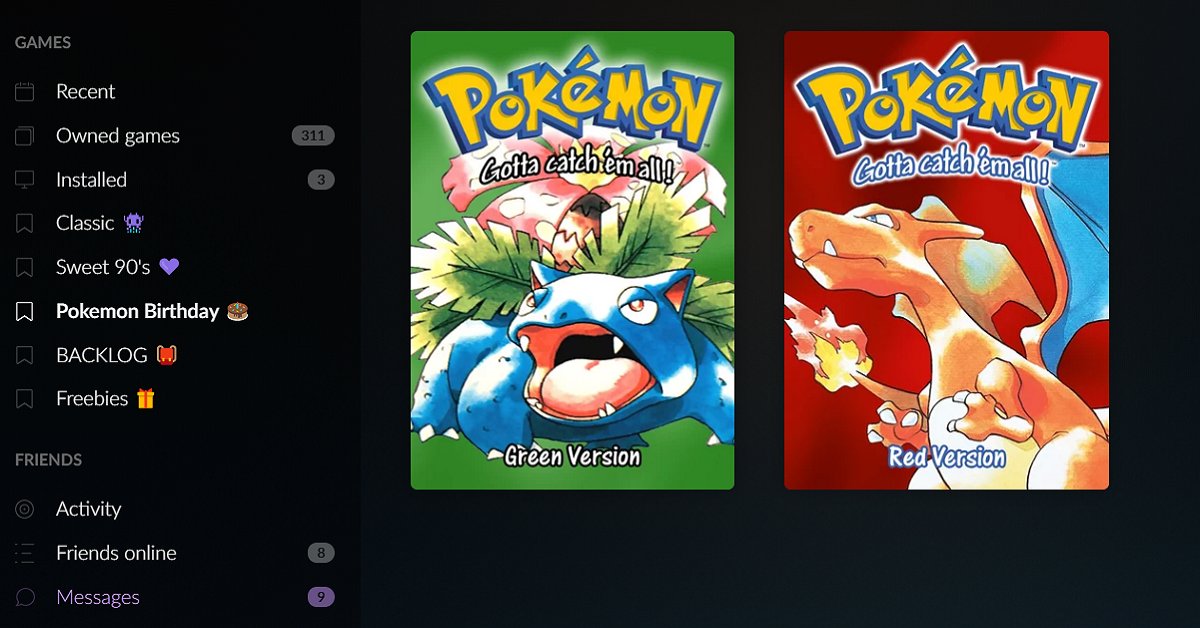
Task: Click the Installed monitor icon
Action: pos(25,180)
